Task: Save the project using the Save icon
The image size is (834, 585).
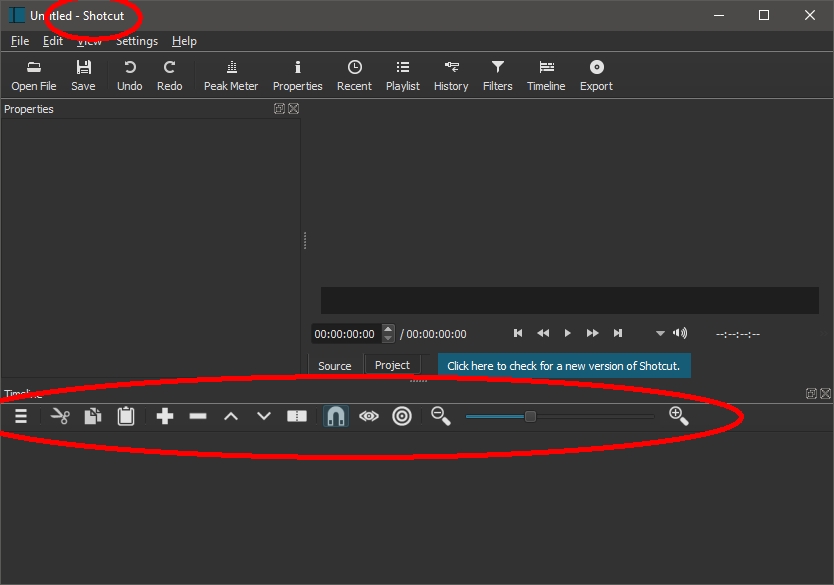Action: pyautogui.click(x=84, y=76)
